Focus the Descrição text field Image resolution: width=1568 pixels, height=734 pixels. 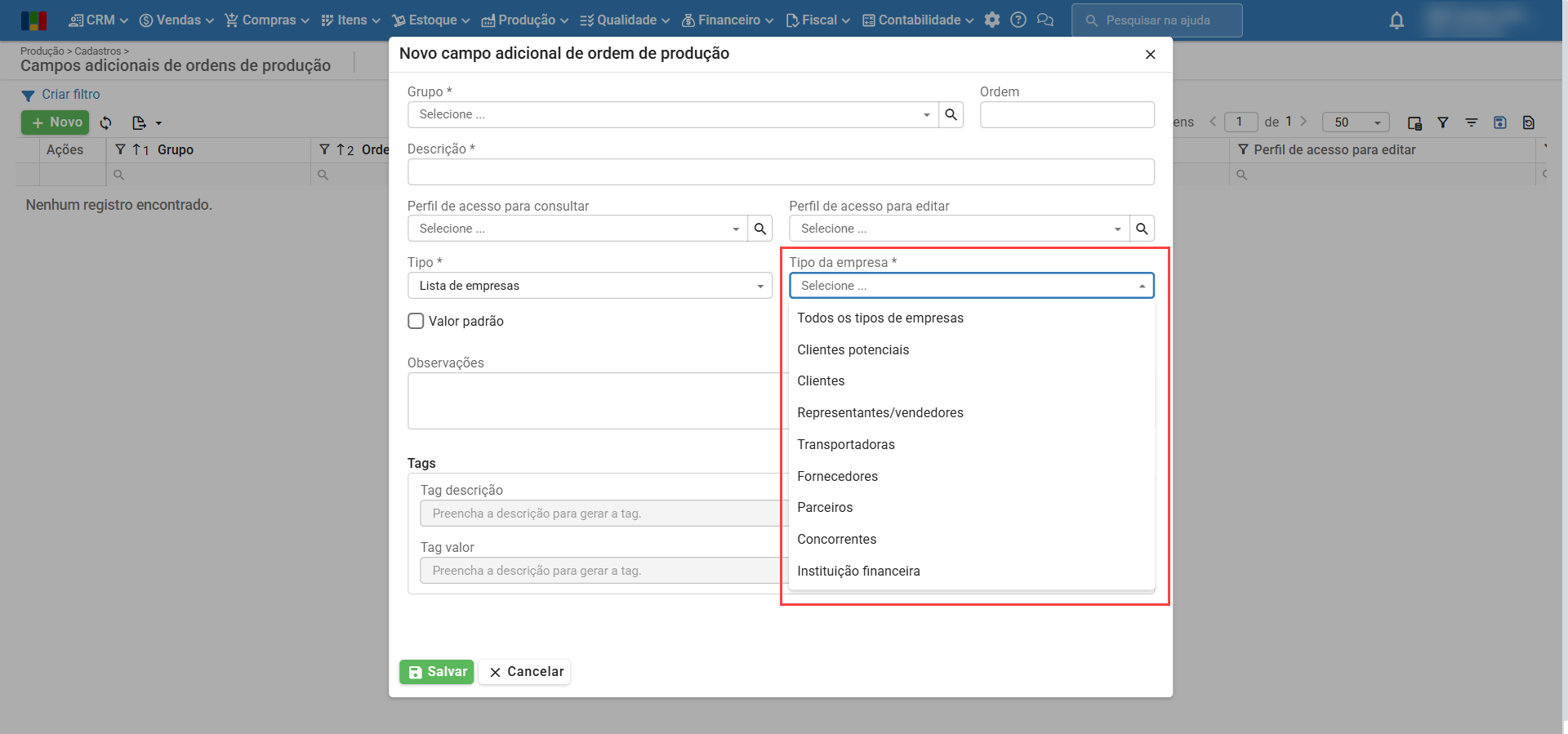pyautogui.click(x=780, y=172)
